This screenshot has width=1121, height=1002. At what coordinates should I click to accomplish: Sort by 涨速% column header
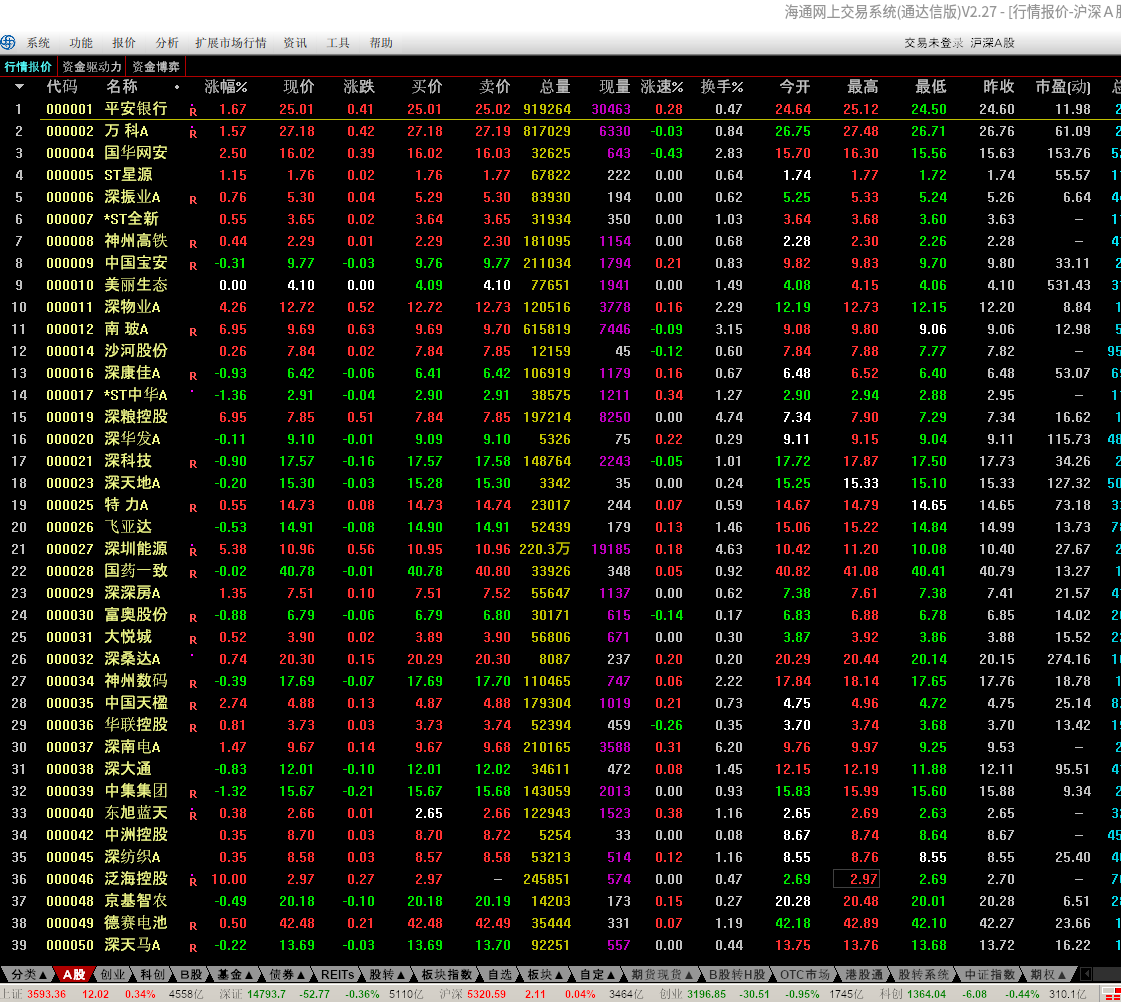[x=662, y=86]
